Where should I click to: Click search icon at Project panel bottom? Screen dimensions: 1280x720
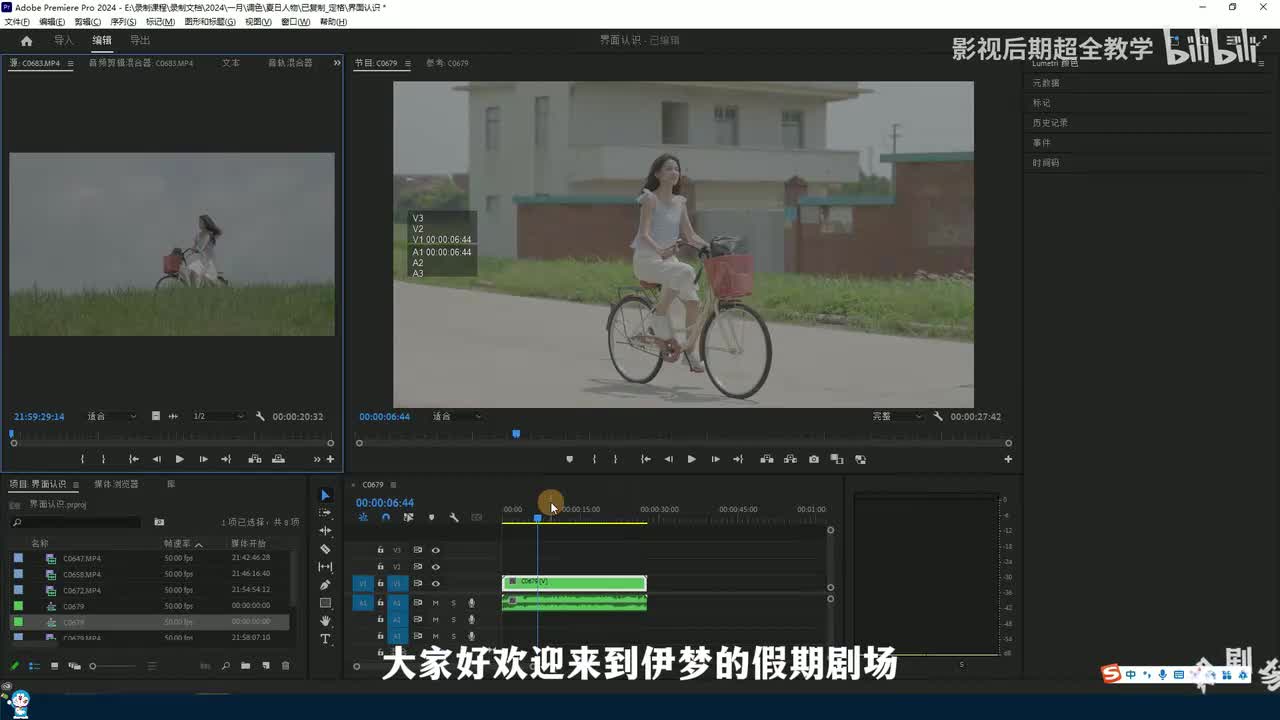[226, 666]
